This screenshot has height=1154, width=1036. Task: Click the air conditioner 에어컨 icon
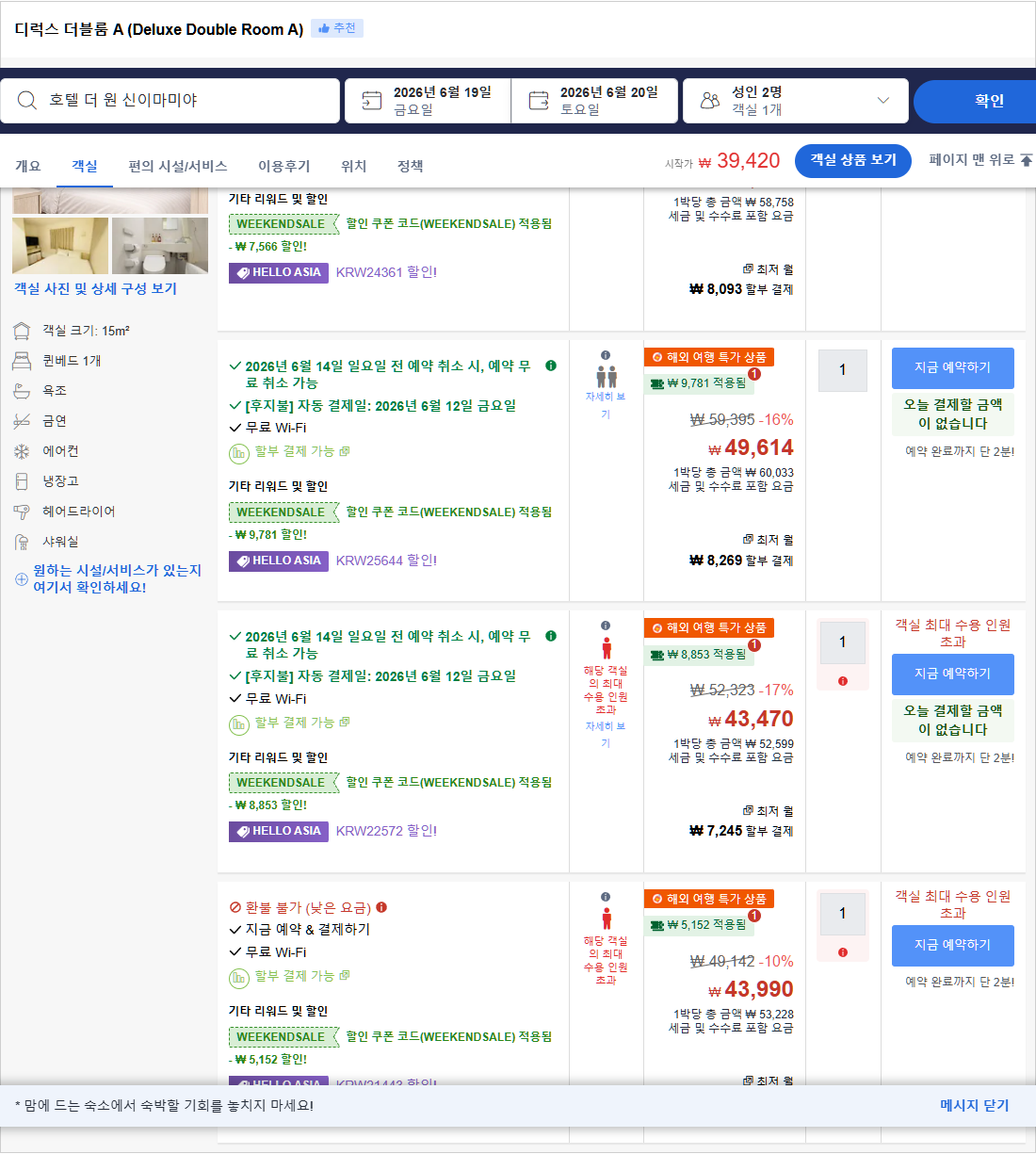[22, 451]
